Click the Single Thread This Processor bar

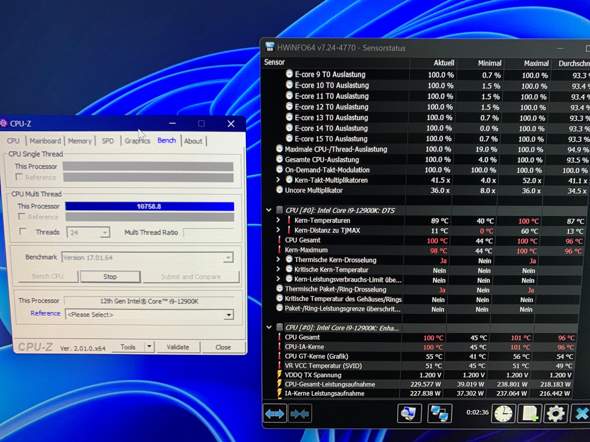tap(148, 166)
